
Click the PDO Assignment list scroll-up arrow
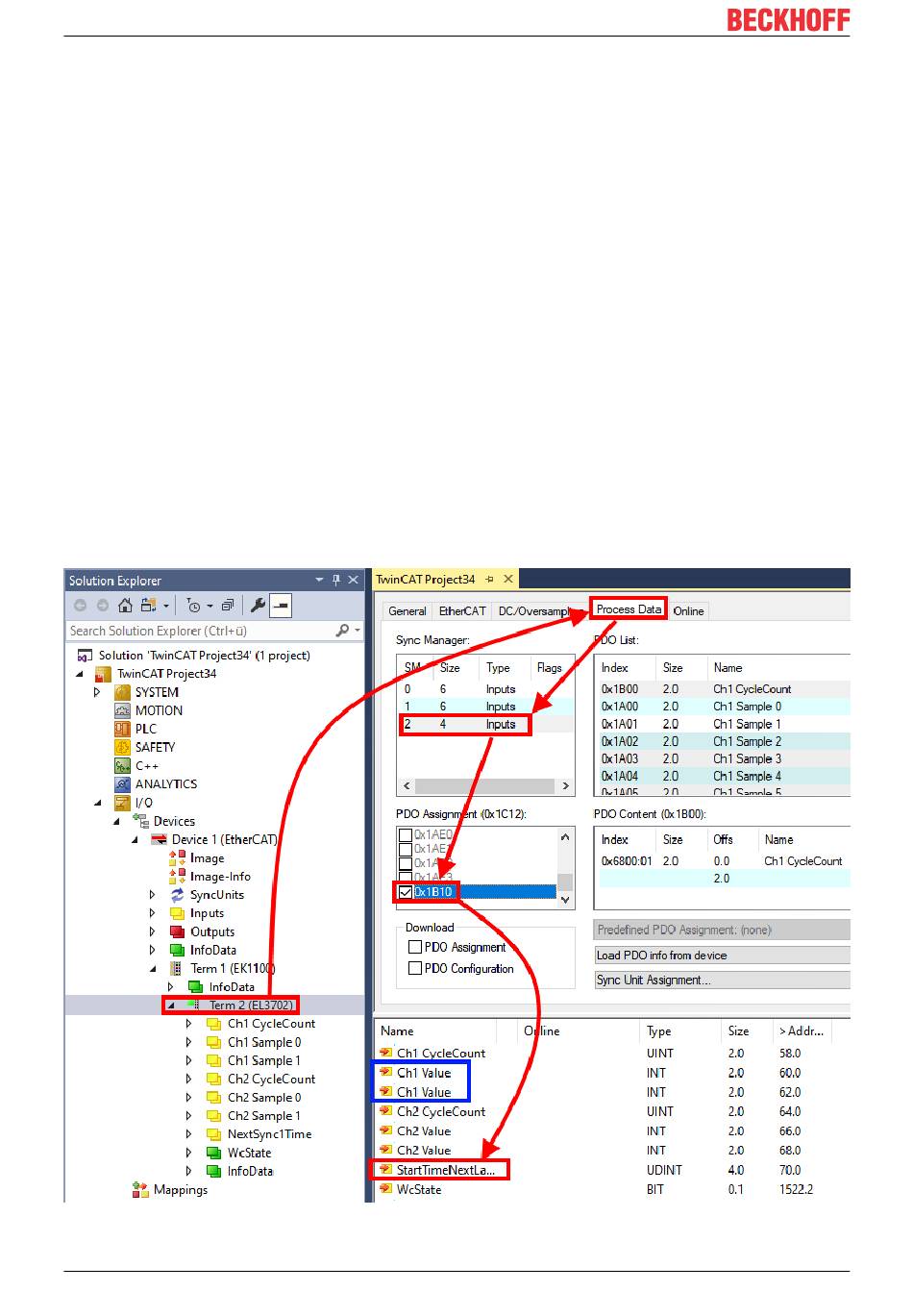point(566,836)
